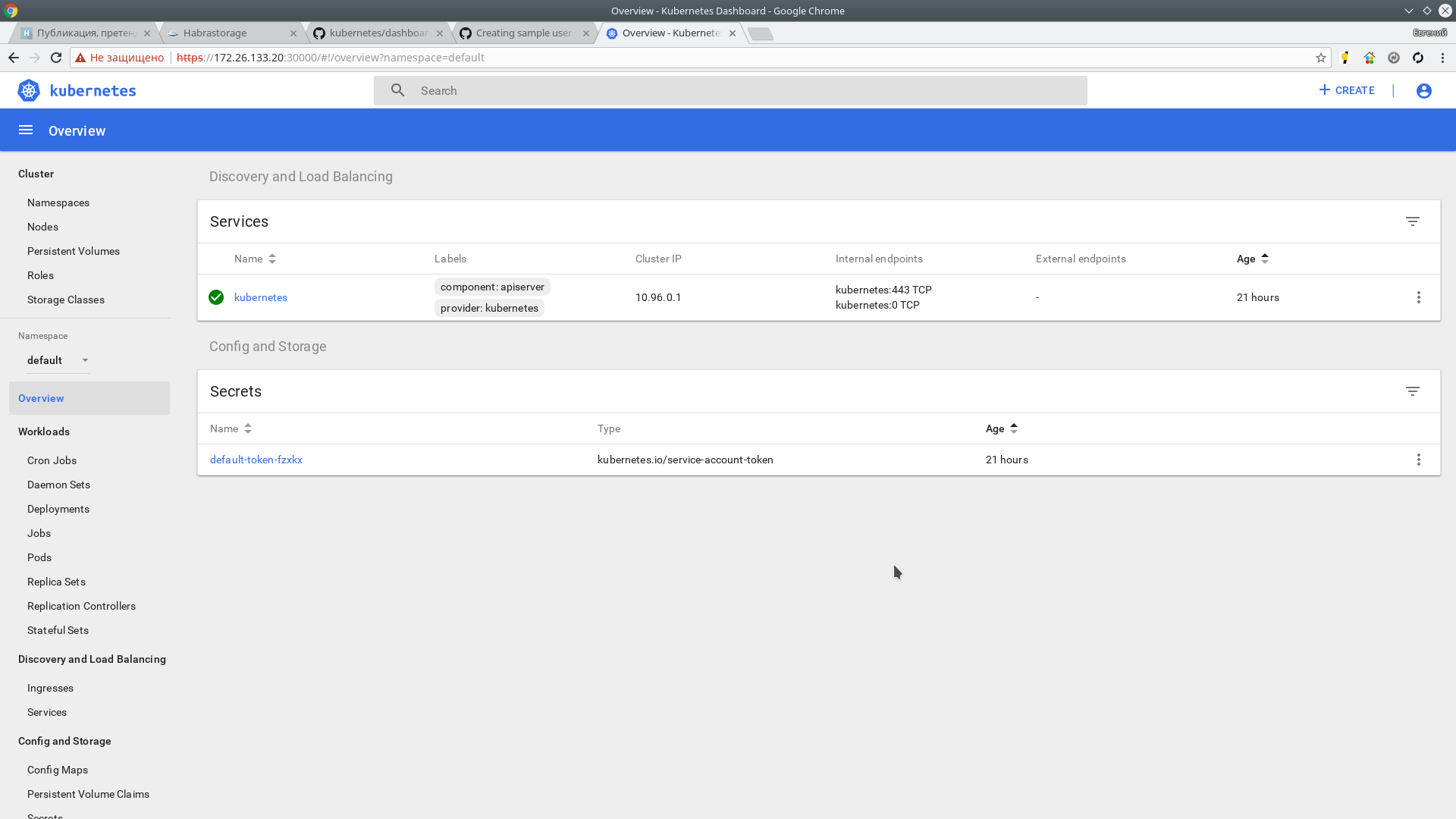The image size is (1456, 819).
Task: Open the user account icon
Action: coord(1423,91)
